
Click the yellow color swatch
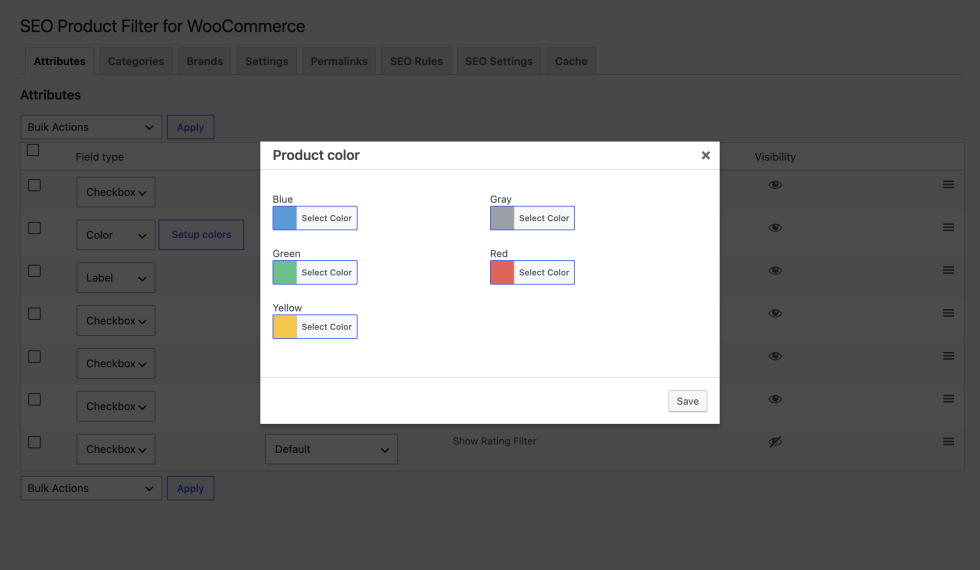pos(285,327)
